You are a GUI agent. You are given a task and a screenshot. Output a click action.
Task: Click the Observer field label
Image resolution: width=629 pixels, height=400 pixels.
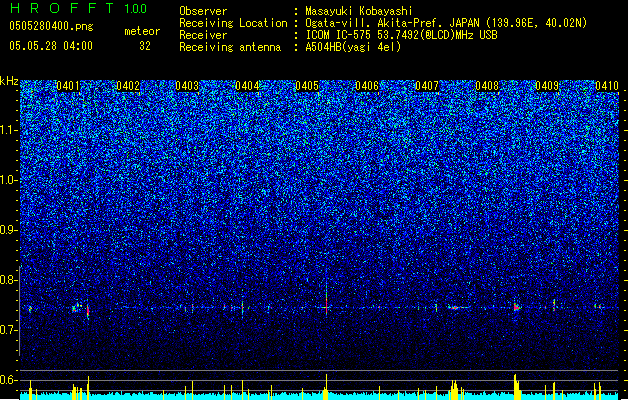pos(203,11)
